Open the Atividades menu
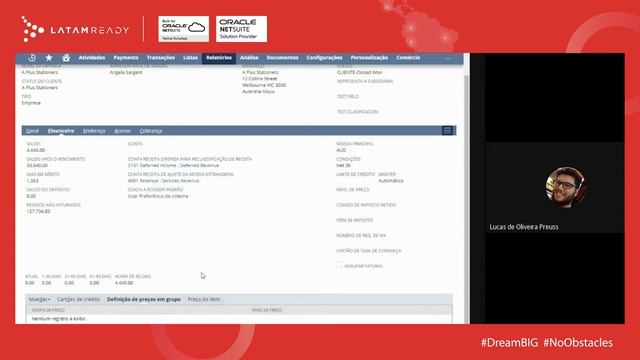The width and height of the screenshot is (640, 360). click(92, 58)
